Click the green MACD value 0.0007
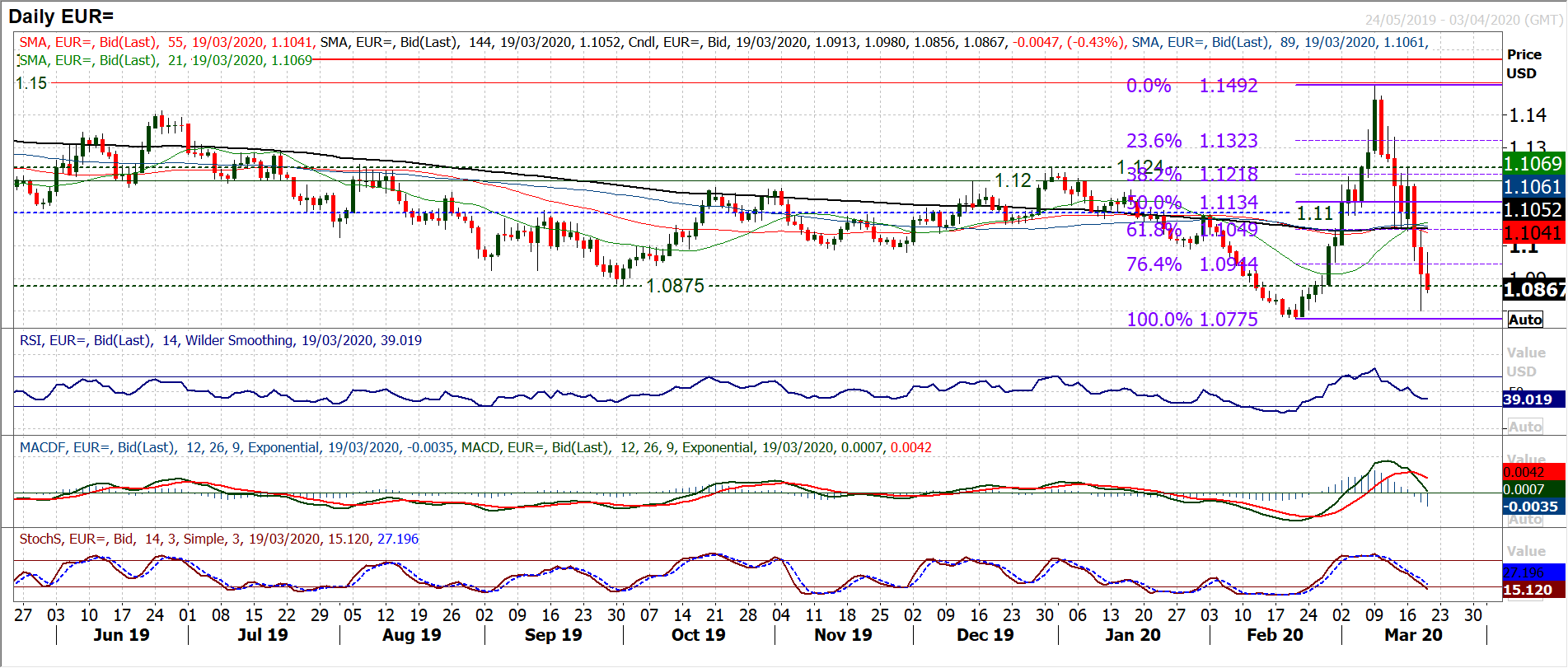 tap(1533, 490)
